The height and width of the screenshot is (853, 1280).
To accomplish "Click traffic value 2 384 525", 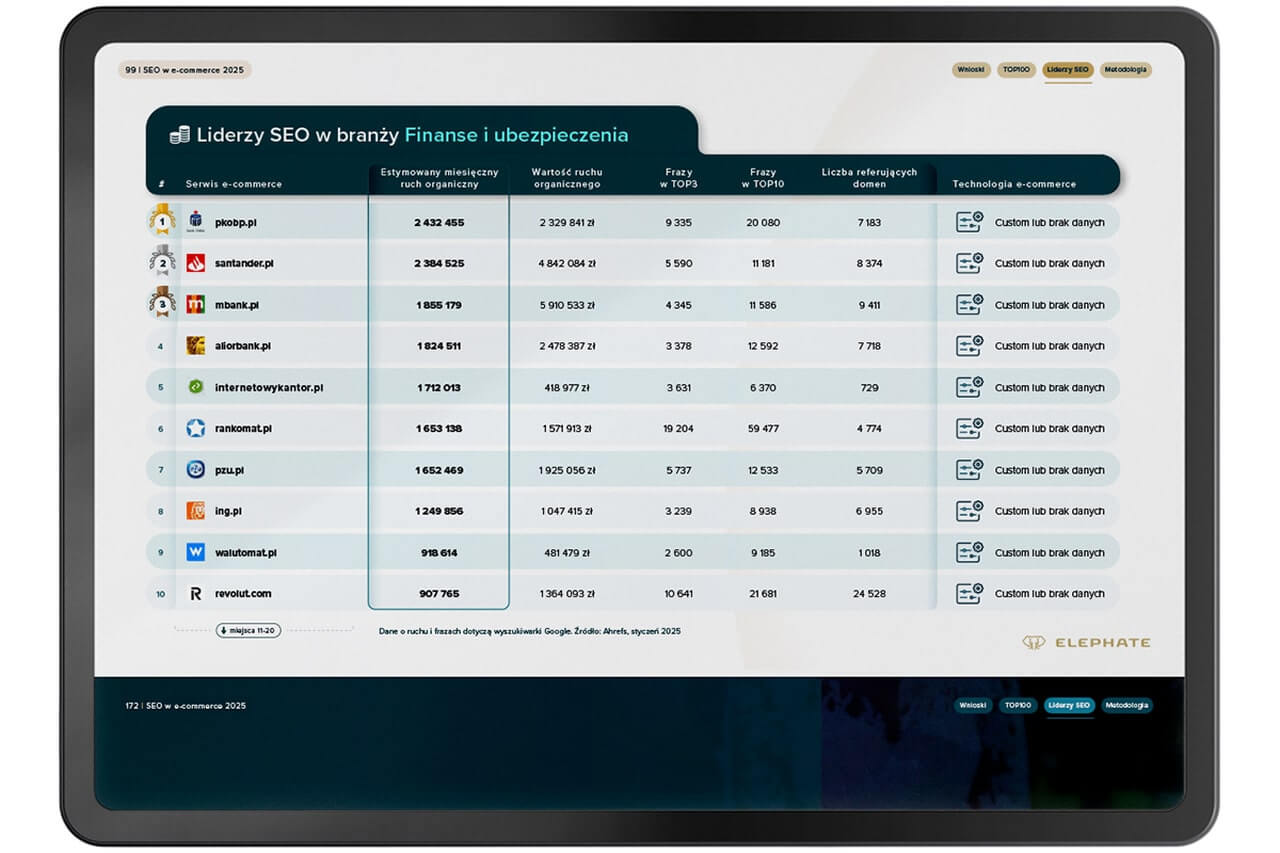I will 439,263.
